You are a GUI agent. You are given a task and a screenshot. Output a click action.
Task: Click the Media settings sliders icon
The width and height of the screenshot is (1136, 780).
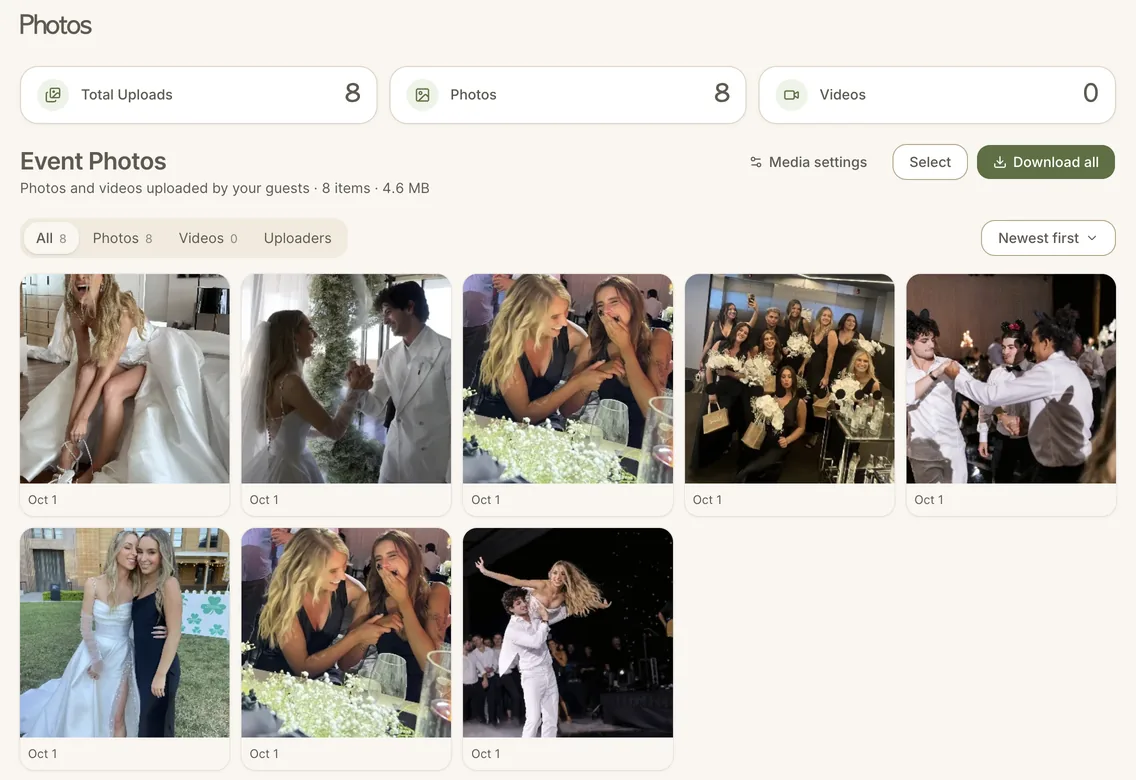click(x=756, y=162)
